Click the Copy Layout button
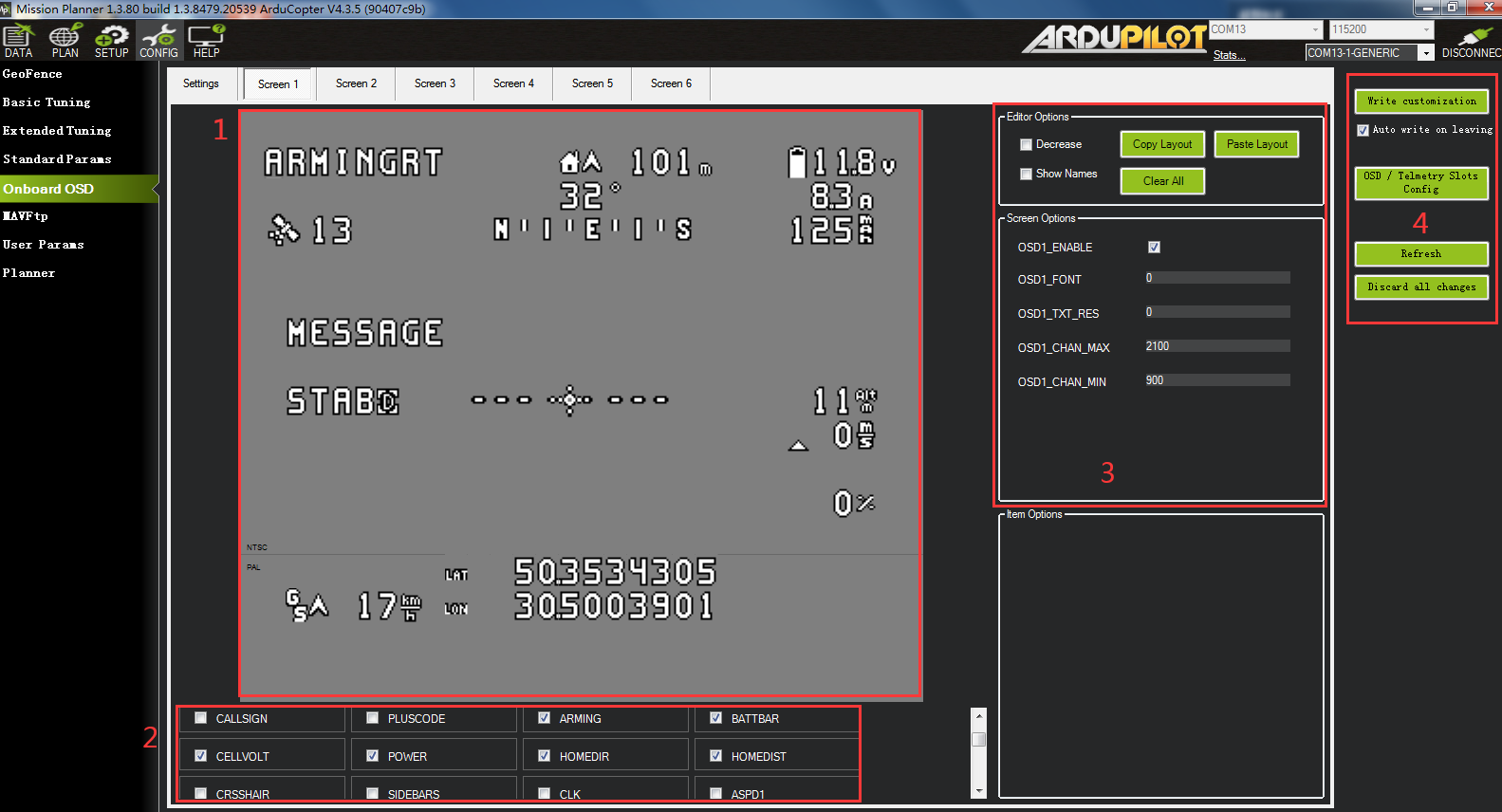1502x812 pixels. (x=1162, y=144)
